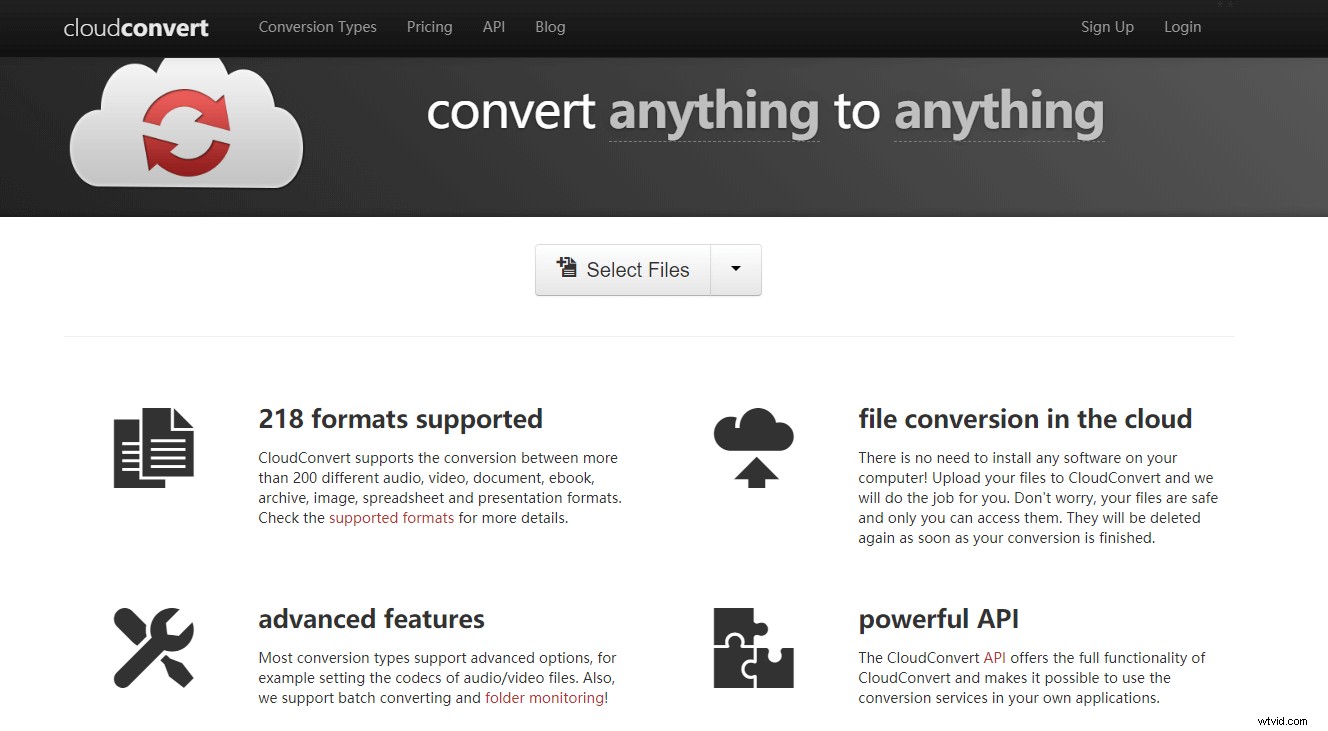The image size is (1328, 731).
Task: Click the crossed tools icon near advanced features
Action: pyautogui.click(x=153, y=647)
